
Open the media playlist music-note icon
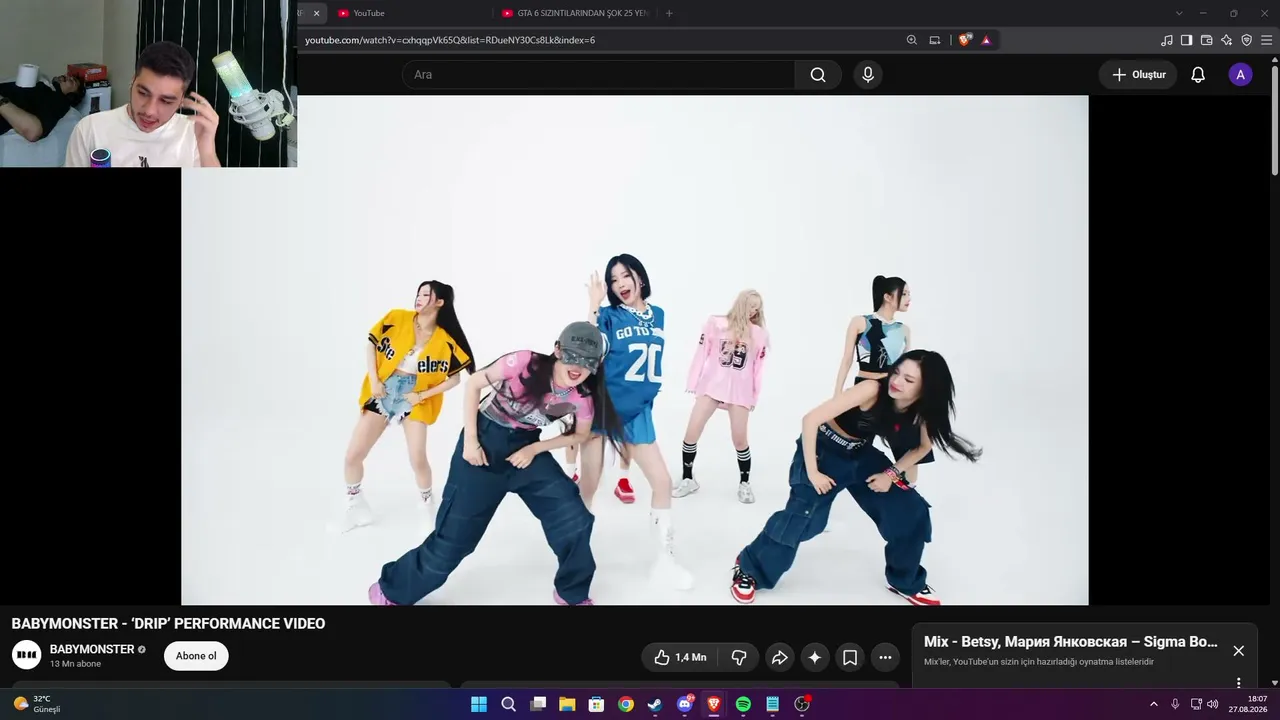click(1167, 40)
